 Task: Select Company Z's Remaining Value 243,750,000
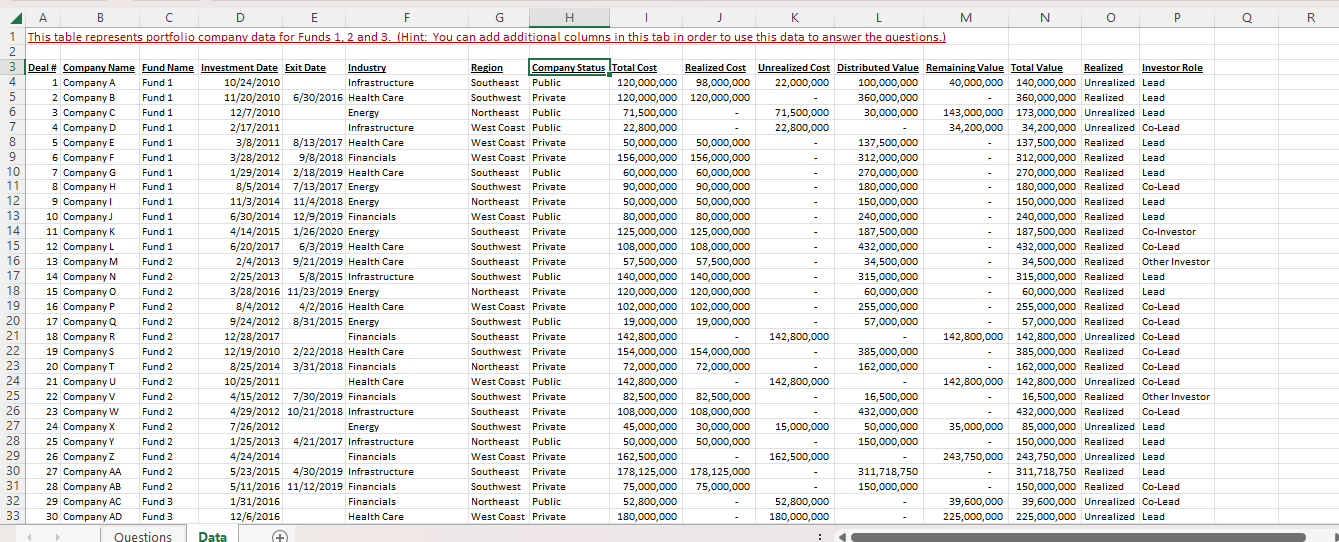pos(964,456)
